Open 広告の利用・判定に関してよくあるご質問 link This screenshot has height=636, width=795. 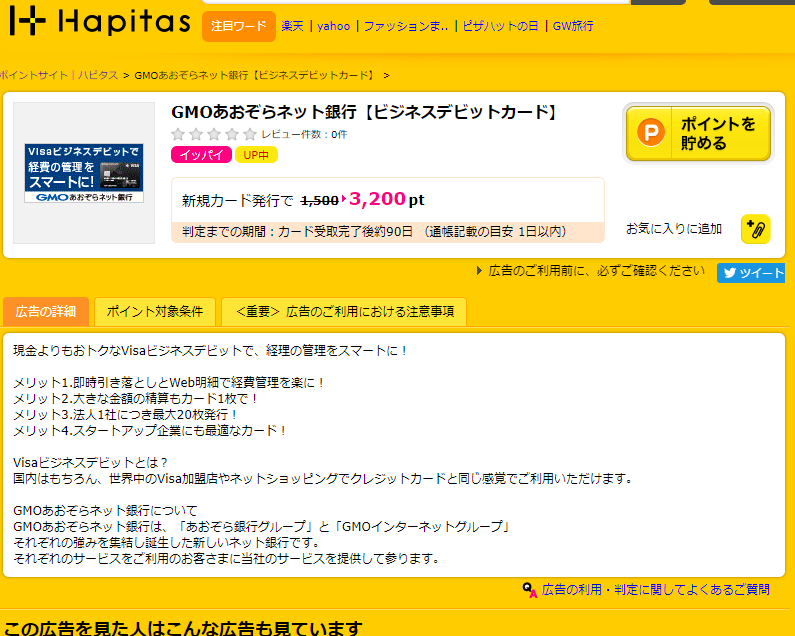[656, 590]
